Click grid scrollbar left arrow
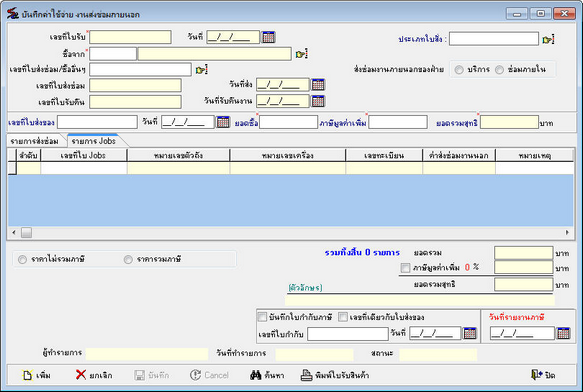 [x=14, y=232]
